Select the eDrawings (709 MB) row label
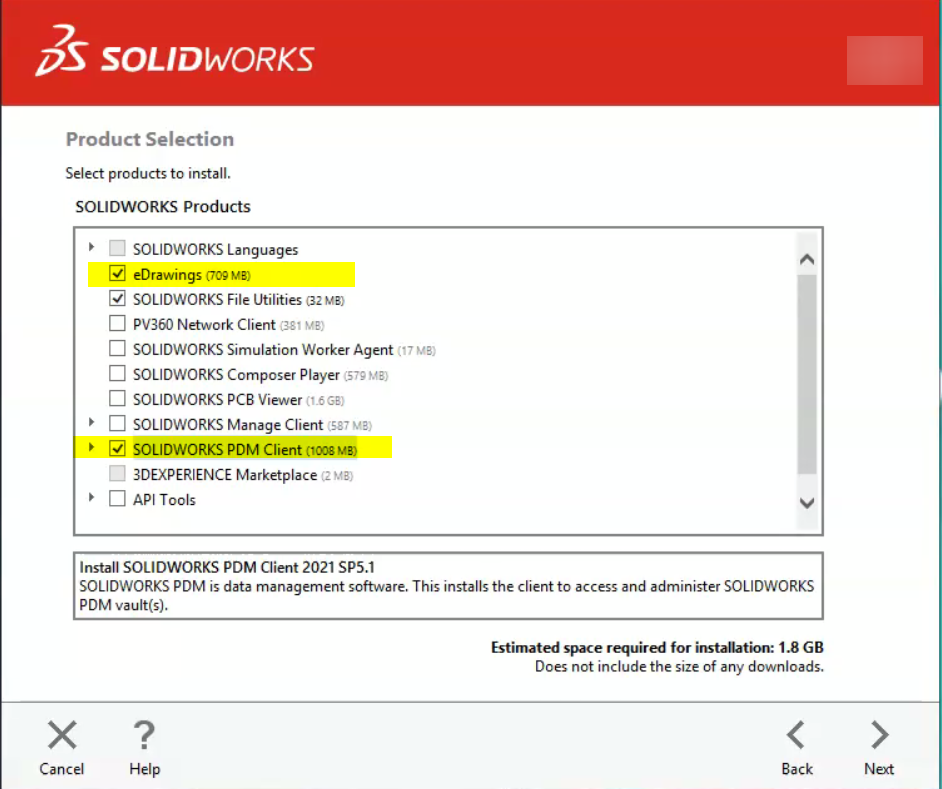The image size is (942, 789). [x=192, y=275]
